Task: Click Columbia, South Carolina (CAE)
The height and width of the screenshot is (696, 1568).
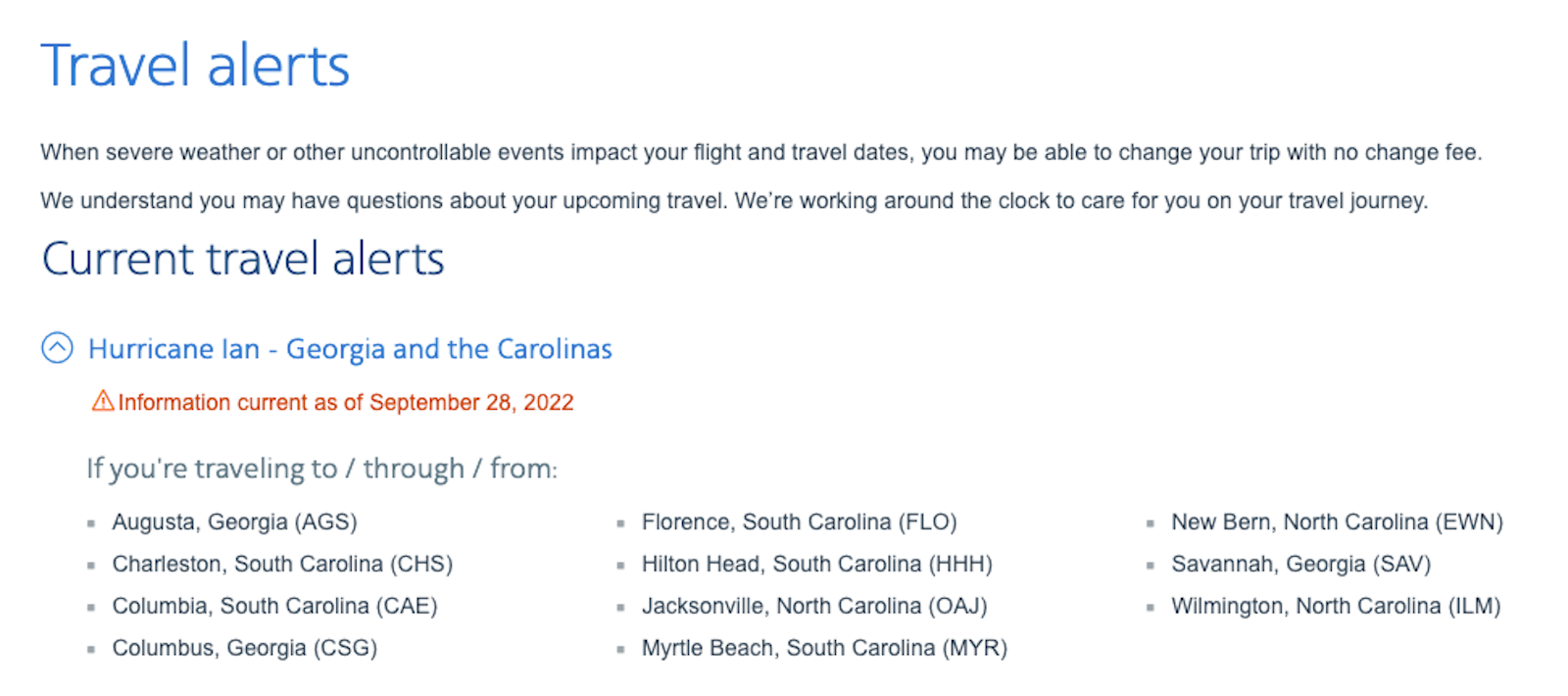Action: coord(274,606)
